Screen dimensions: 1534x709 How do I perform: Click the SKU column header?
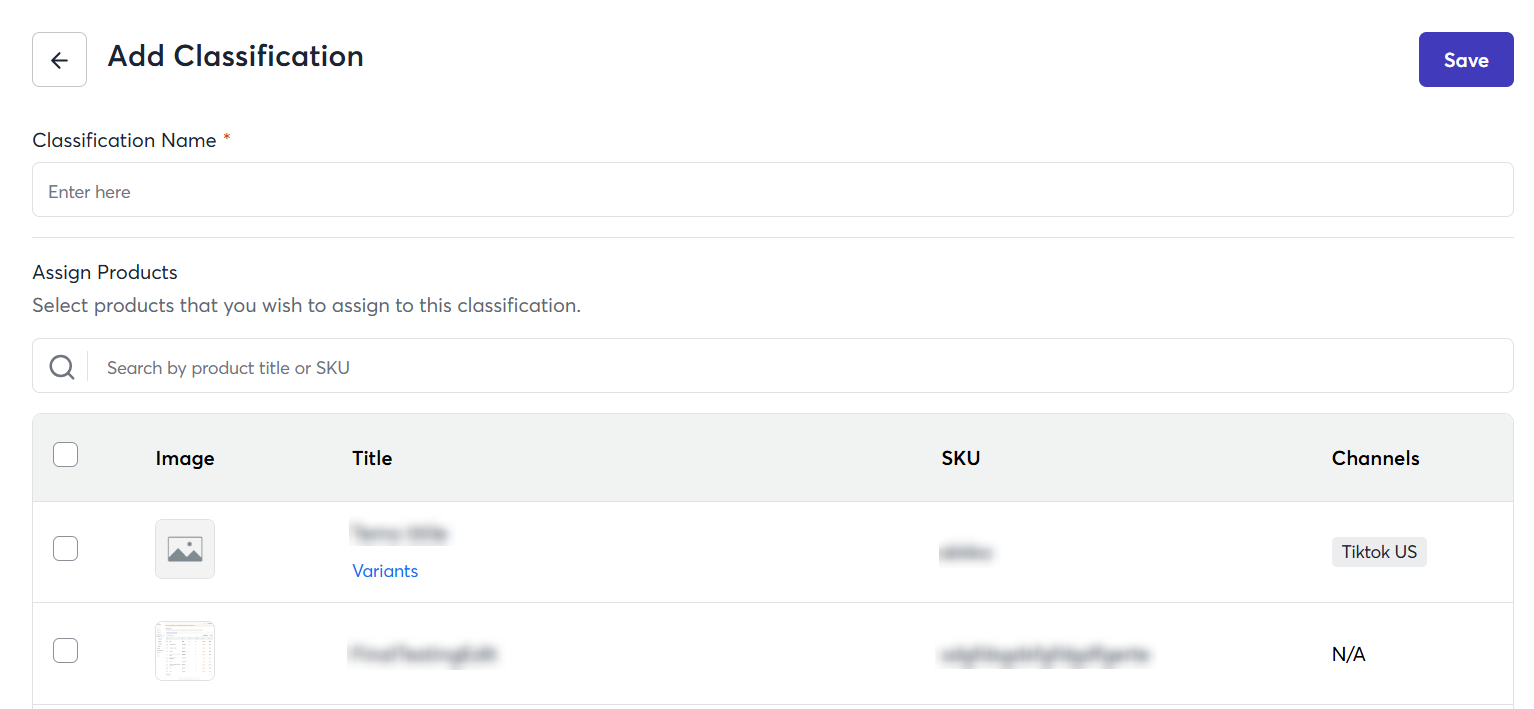tap(960, 458)
